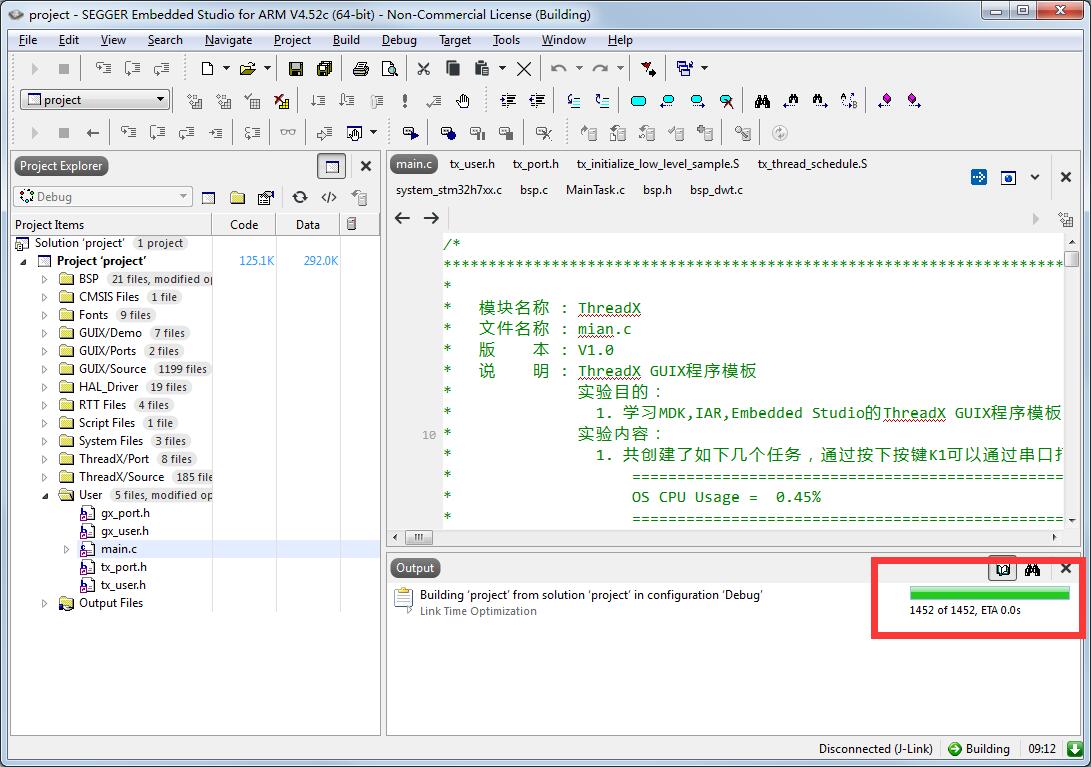Open the active project dropdown
The height and width of the screenshot is (767, 1091).
96,100
